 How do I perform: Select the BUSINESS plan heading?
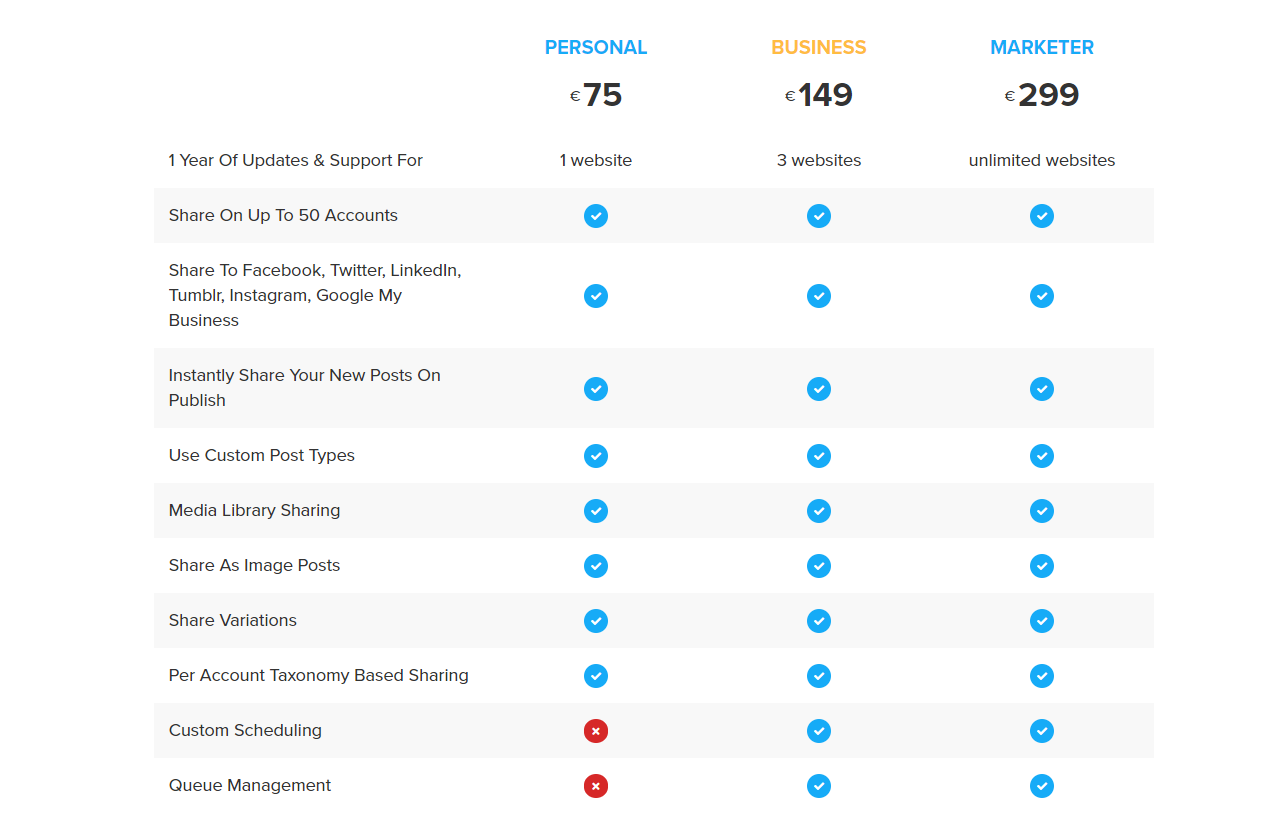(x=819, y=47)
